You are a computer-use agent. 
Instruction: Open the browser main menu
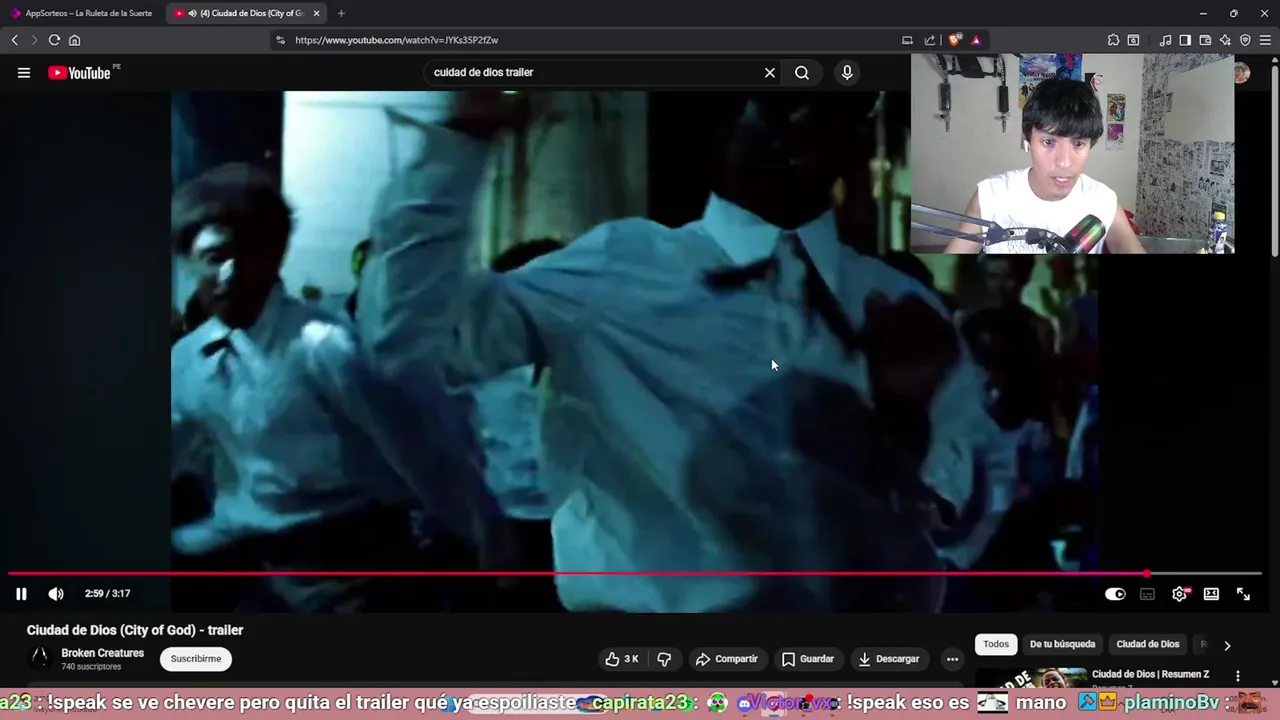[x=1265, y=40]
